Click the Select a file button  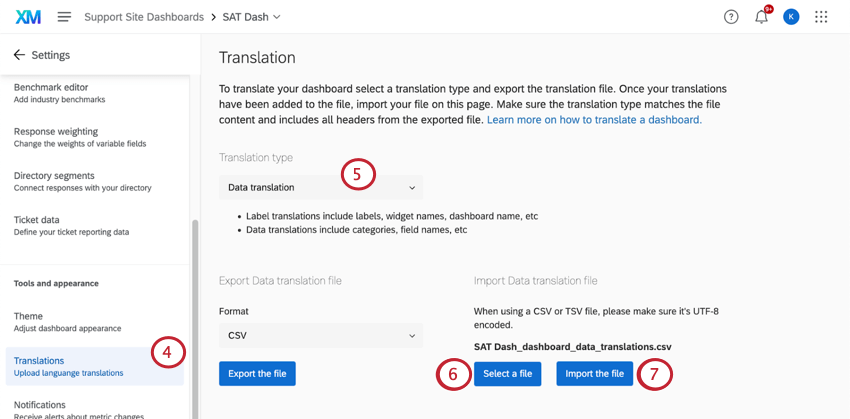pyautogui.click(x=507, y=374)
